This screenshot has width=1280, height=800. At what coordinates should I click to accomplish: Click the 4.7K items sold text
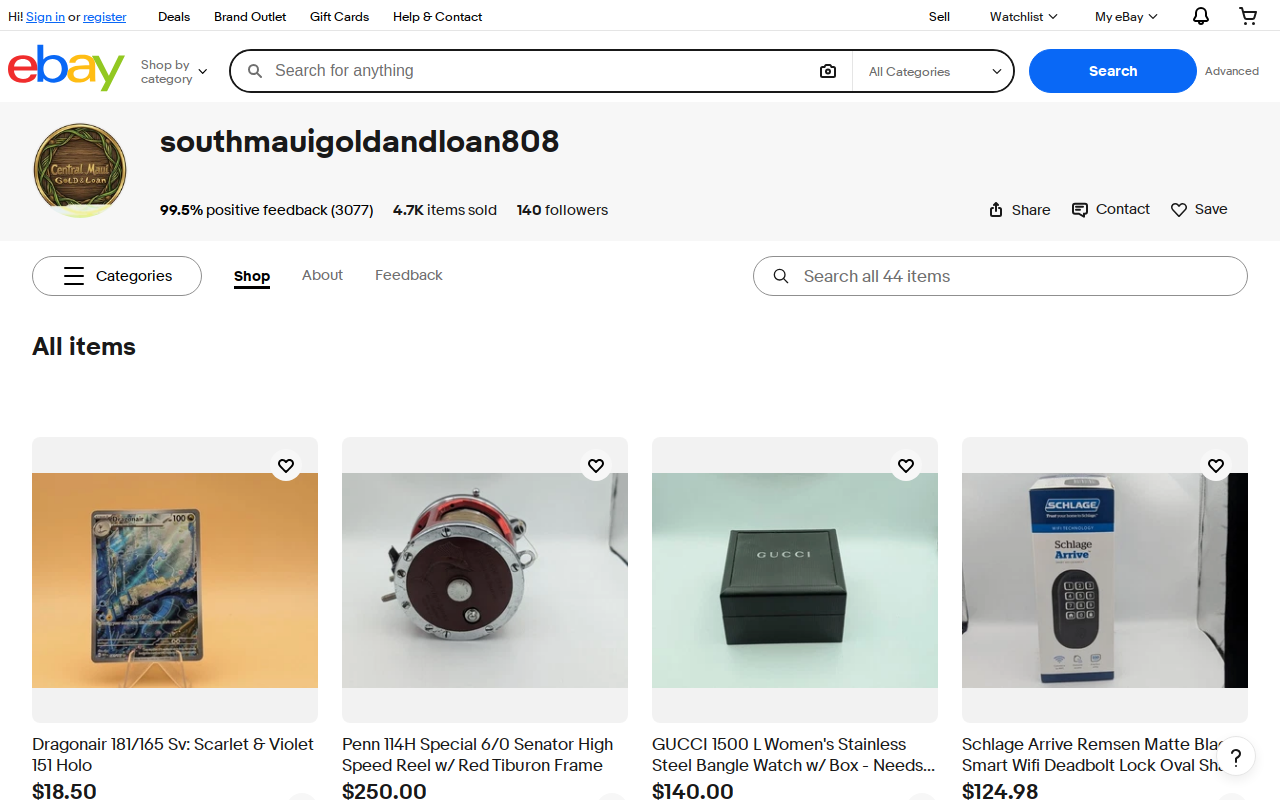pyautogui.click(x=445, y=210)
